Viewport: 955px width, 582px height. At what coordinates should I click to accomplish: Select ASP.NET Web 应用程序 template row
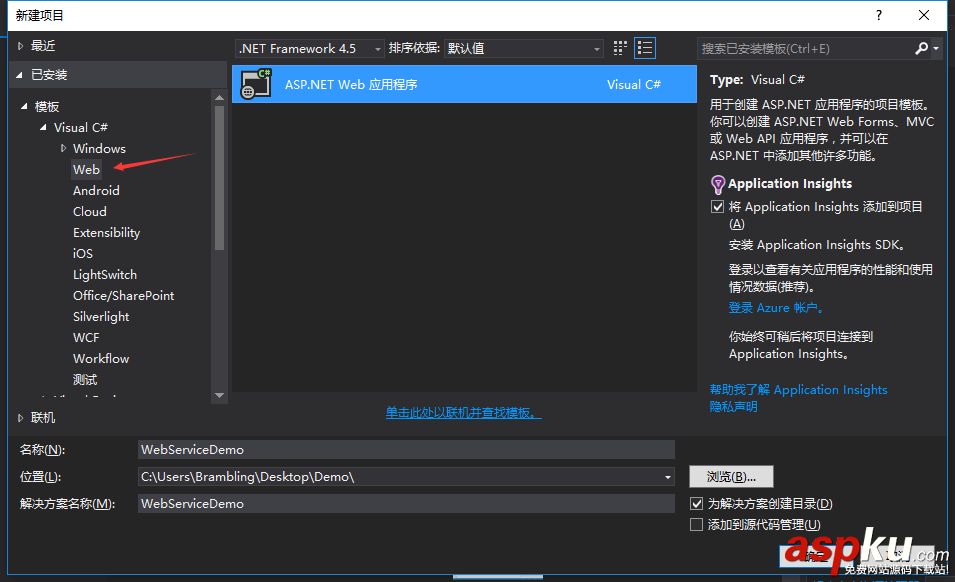click(x=464, y=84)
